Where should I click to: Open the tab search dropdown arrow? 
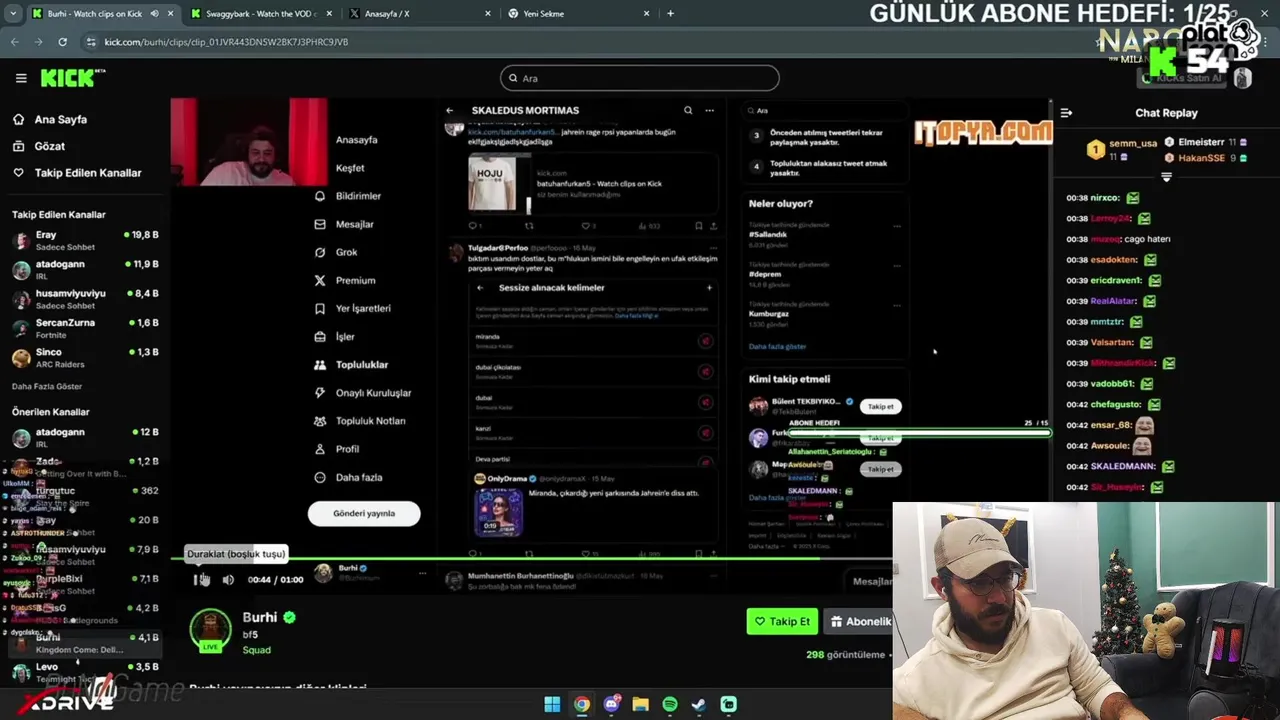pos(12,14)
